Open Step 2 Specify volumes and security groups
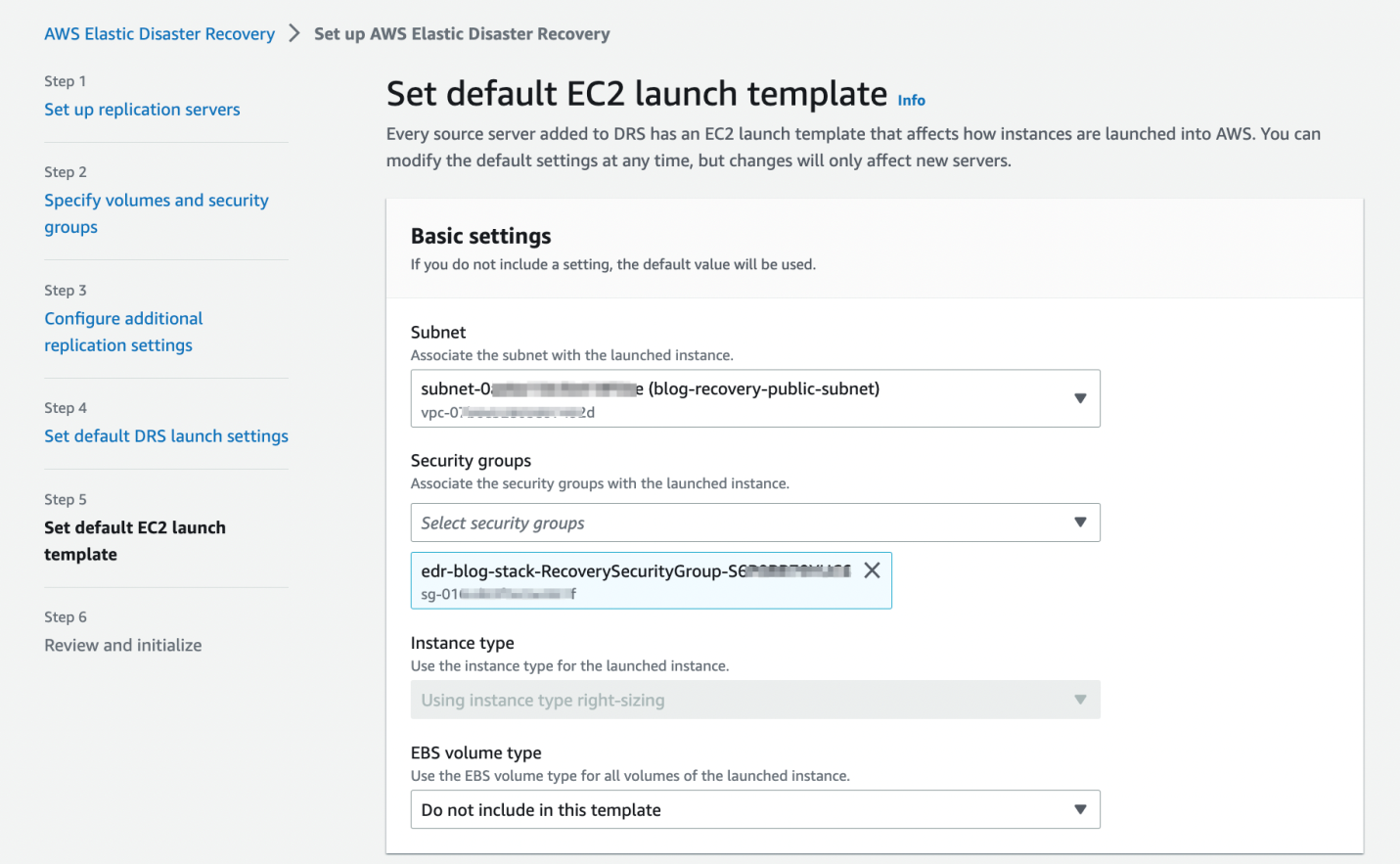 click(156, 212)
